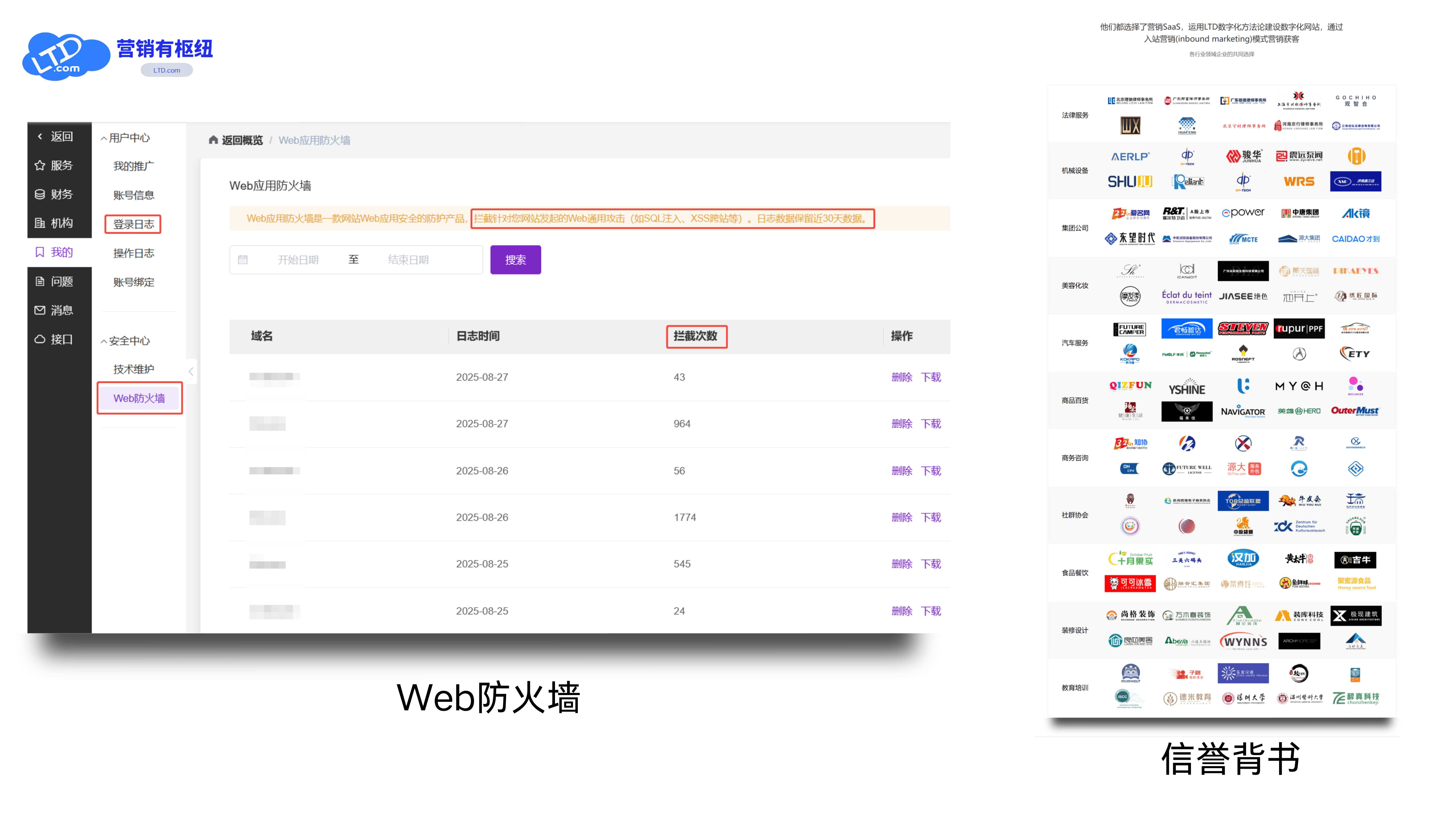Open 我的推广 menu item

[133, 166]
